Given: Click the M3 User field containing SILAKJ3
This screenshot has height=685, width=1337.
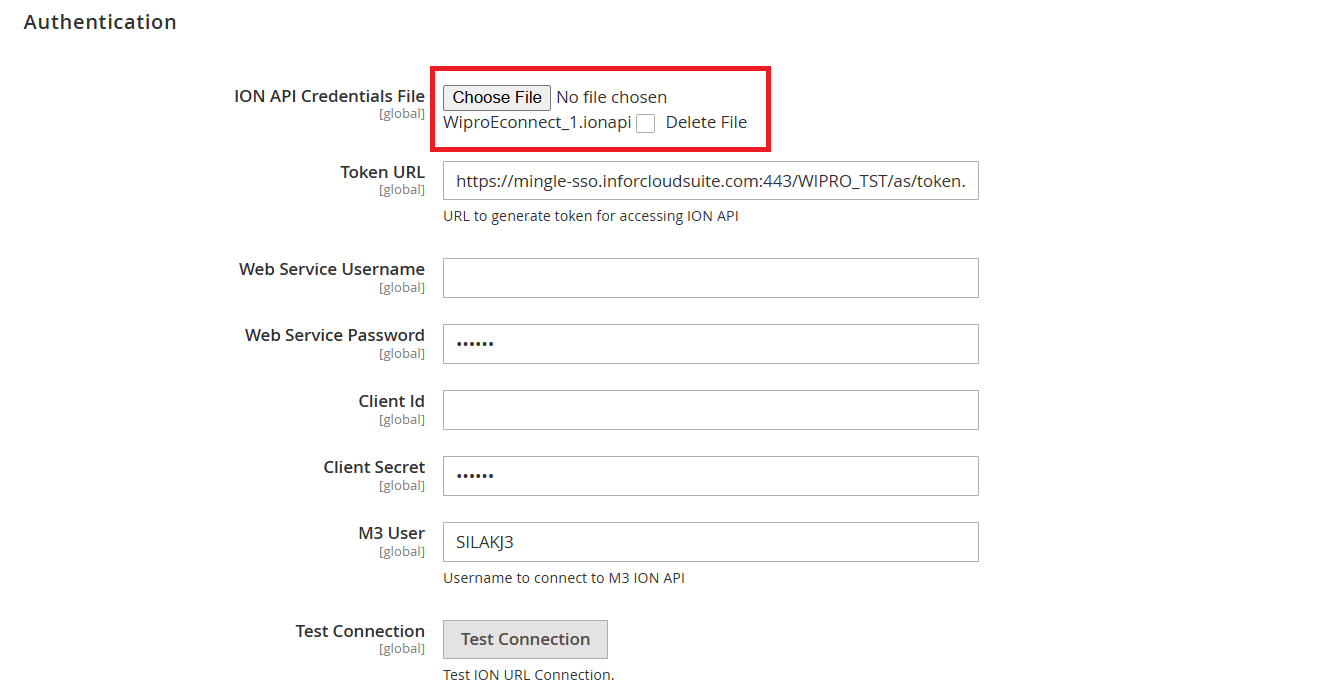Looking at the screenshot, I should tap(710, 542).
